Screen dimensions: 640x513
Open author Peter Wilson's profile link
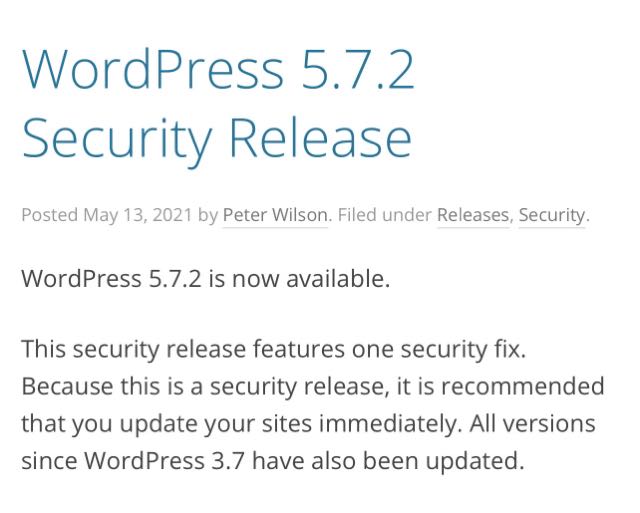[275, 215]
